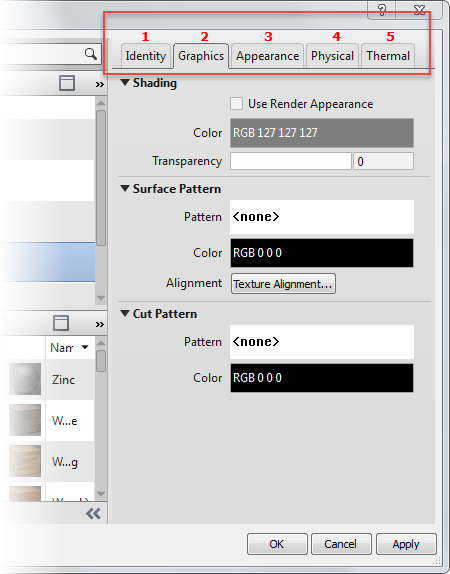450x574 pixels.
Task: Select the W...g material thumbnail
Action: [x=25, y=461]
